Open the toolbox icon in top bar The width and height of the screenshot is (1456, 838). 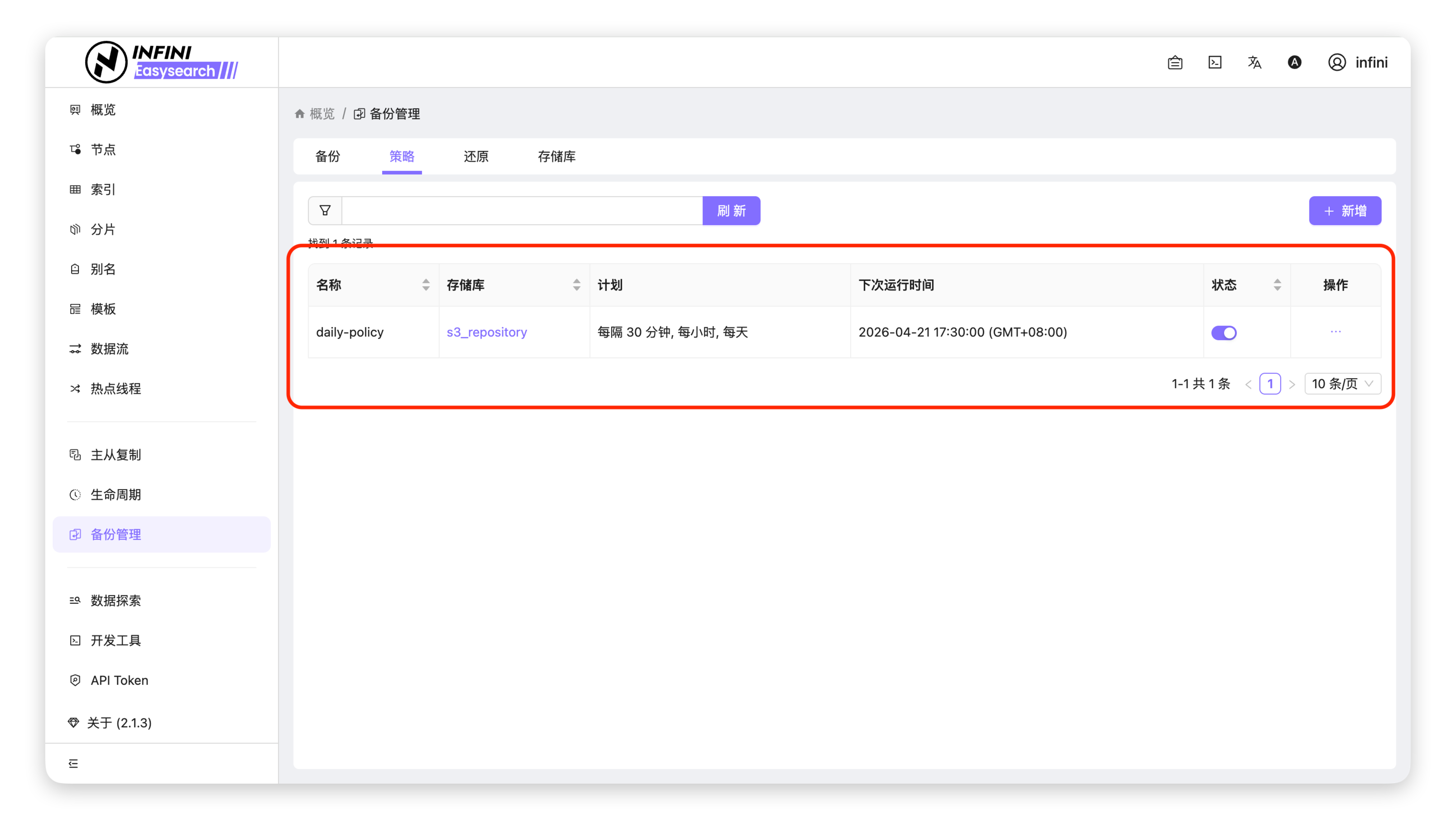1175,62
